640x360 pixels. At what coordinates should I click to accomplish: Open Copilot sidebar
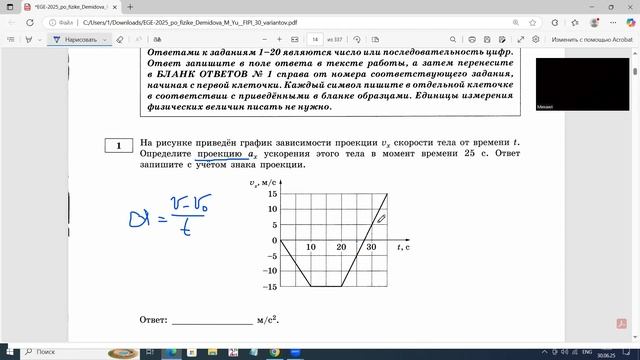[x=631, y=23]
